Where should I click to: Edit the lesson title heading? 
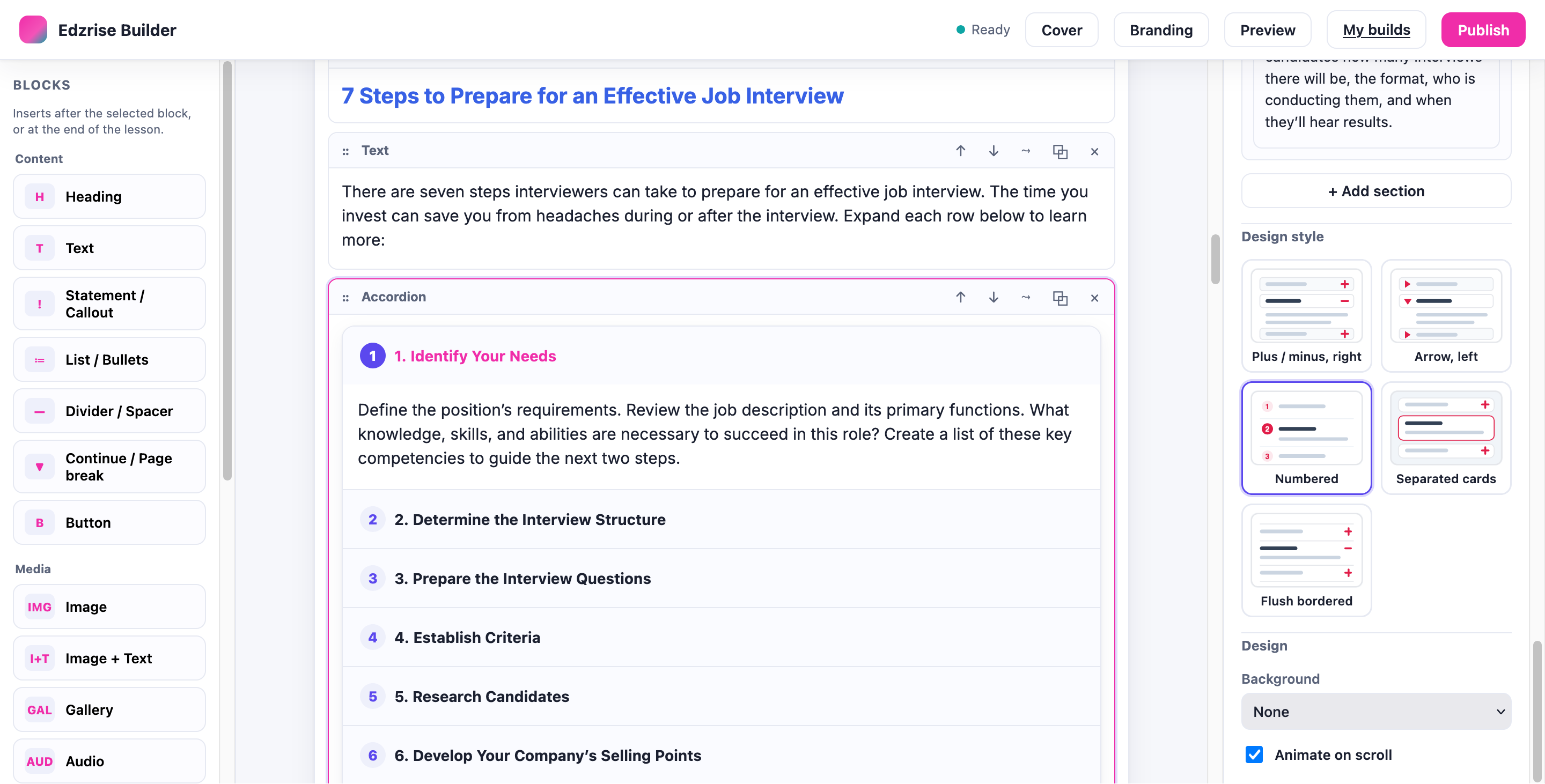point(592,96)
